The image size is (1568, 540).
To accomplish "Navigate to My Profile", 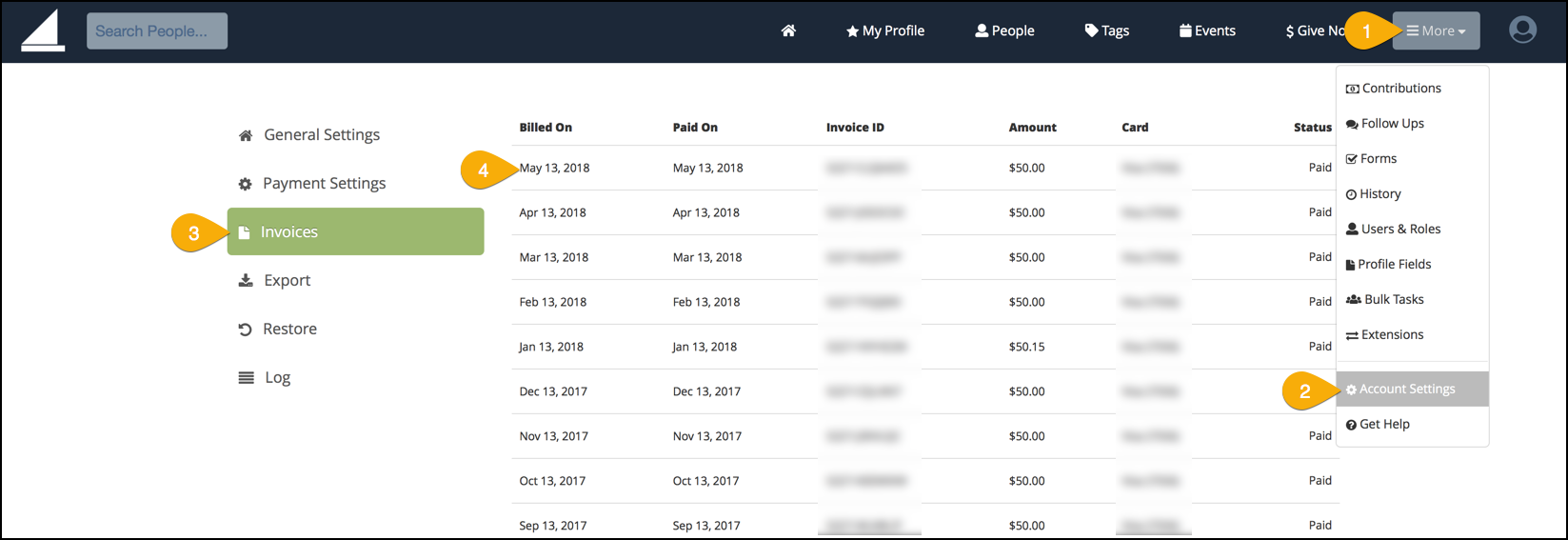I will tap(885, 30).
